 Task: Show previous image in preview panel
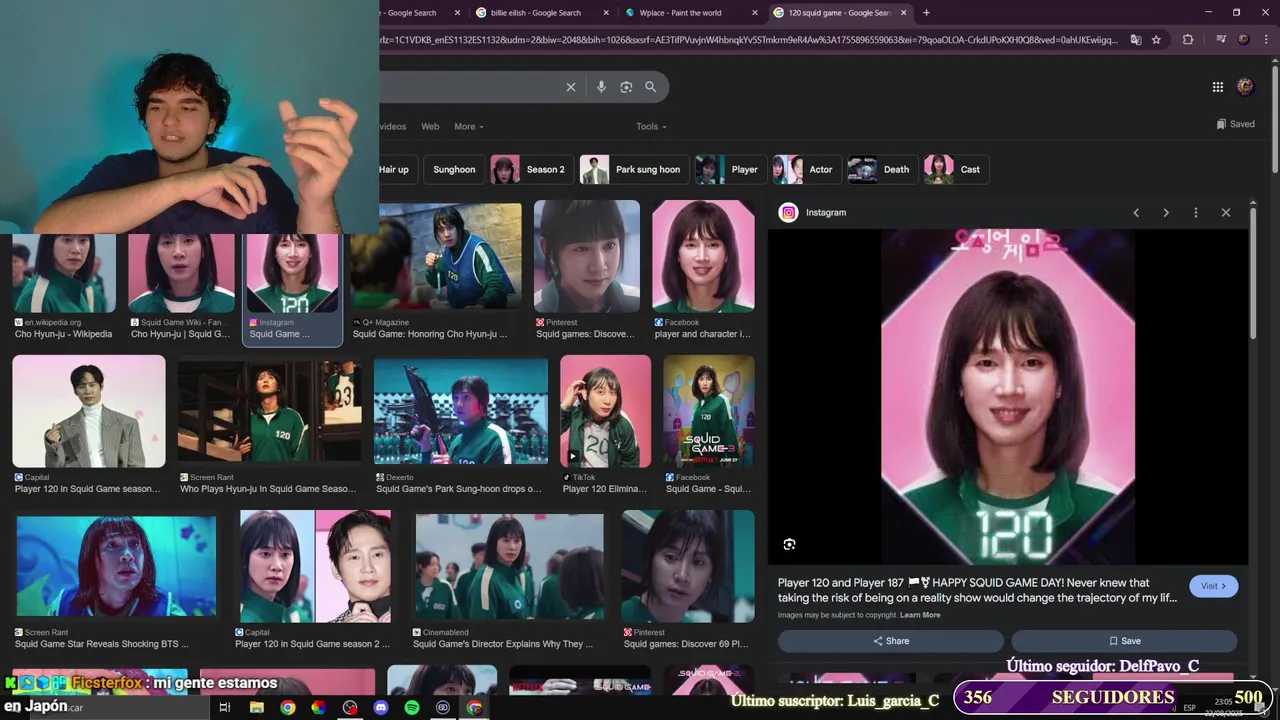tap(1136, 213)
